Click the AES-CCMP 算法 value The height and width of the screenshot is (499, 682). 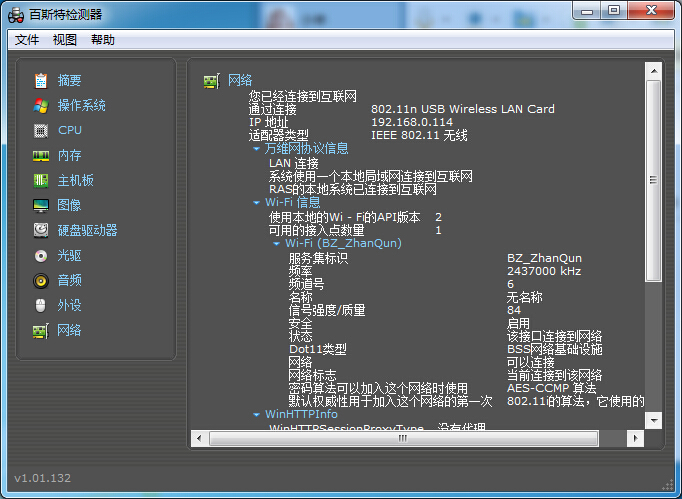(x=552, y=388)
